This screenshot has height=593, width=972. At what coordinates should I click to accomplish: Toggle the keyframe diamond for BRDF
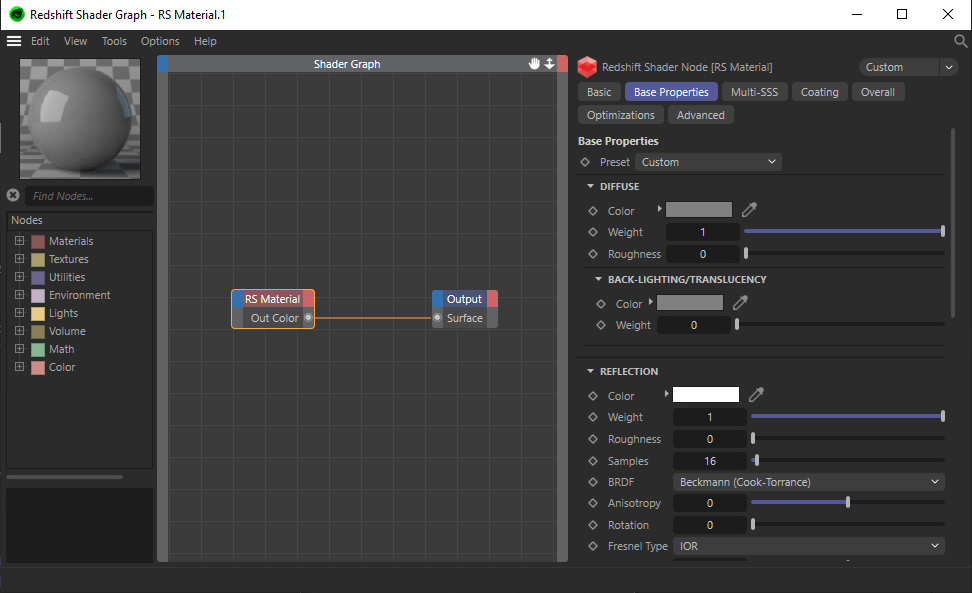pyautogui.click(x=593, y=481)
